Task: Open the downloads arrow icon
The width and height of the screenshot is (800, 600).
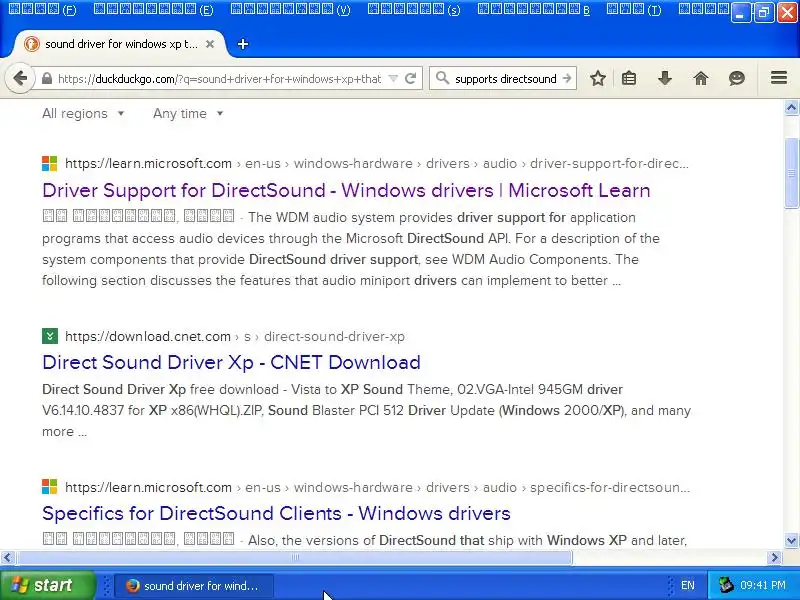Action: [665, 78]
